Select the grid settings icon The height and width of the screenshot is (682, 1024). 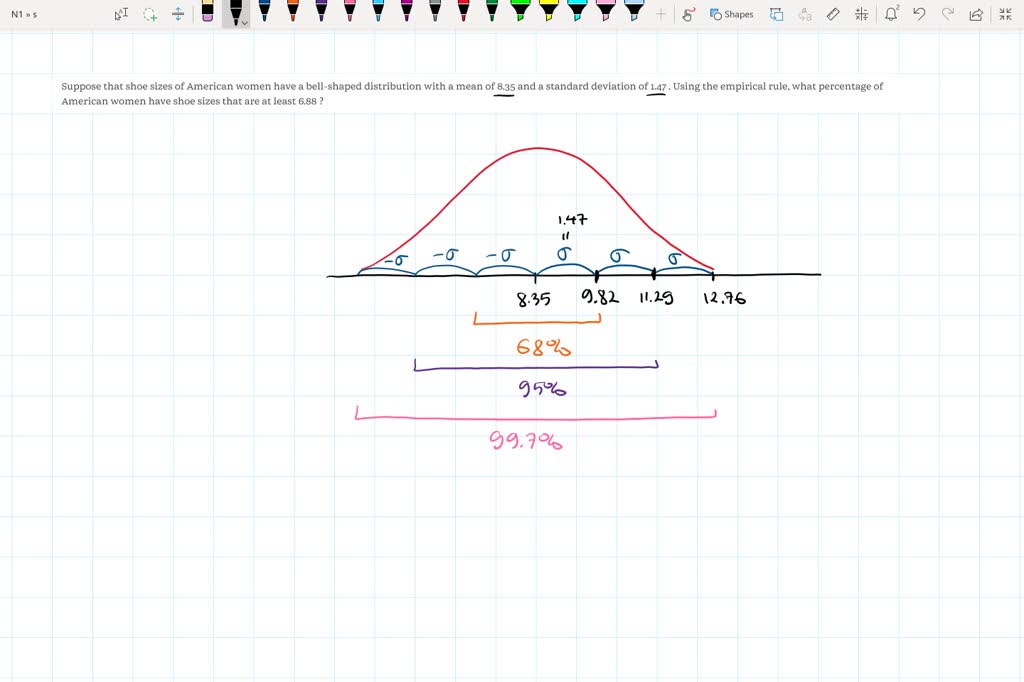[x=861, y=14]
